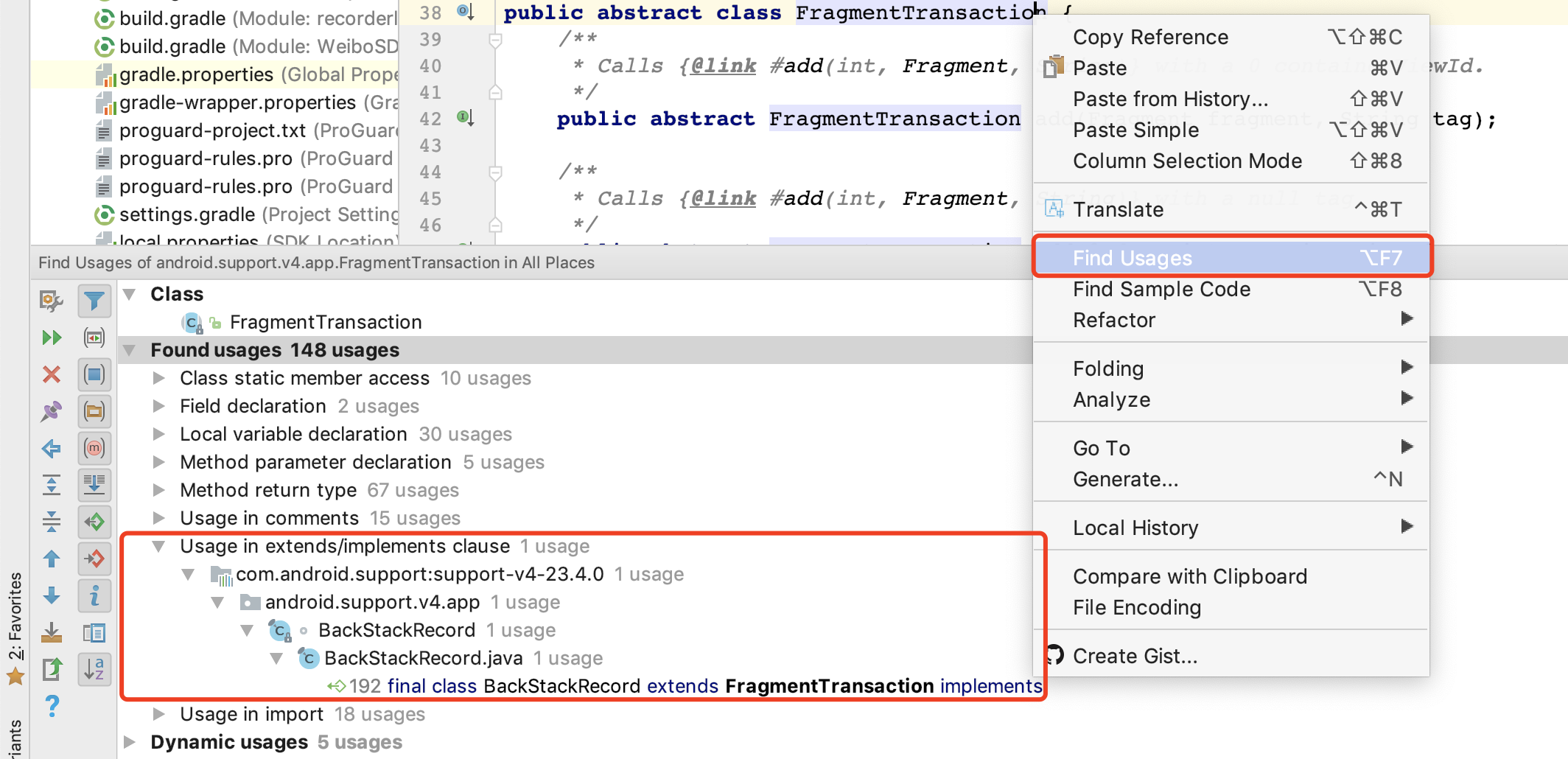
Task: Click the red X close-usages icon
Action: point(52,374)
